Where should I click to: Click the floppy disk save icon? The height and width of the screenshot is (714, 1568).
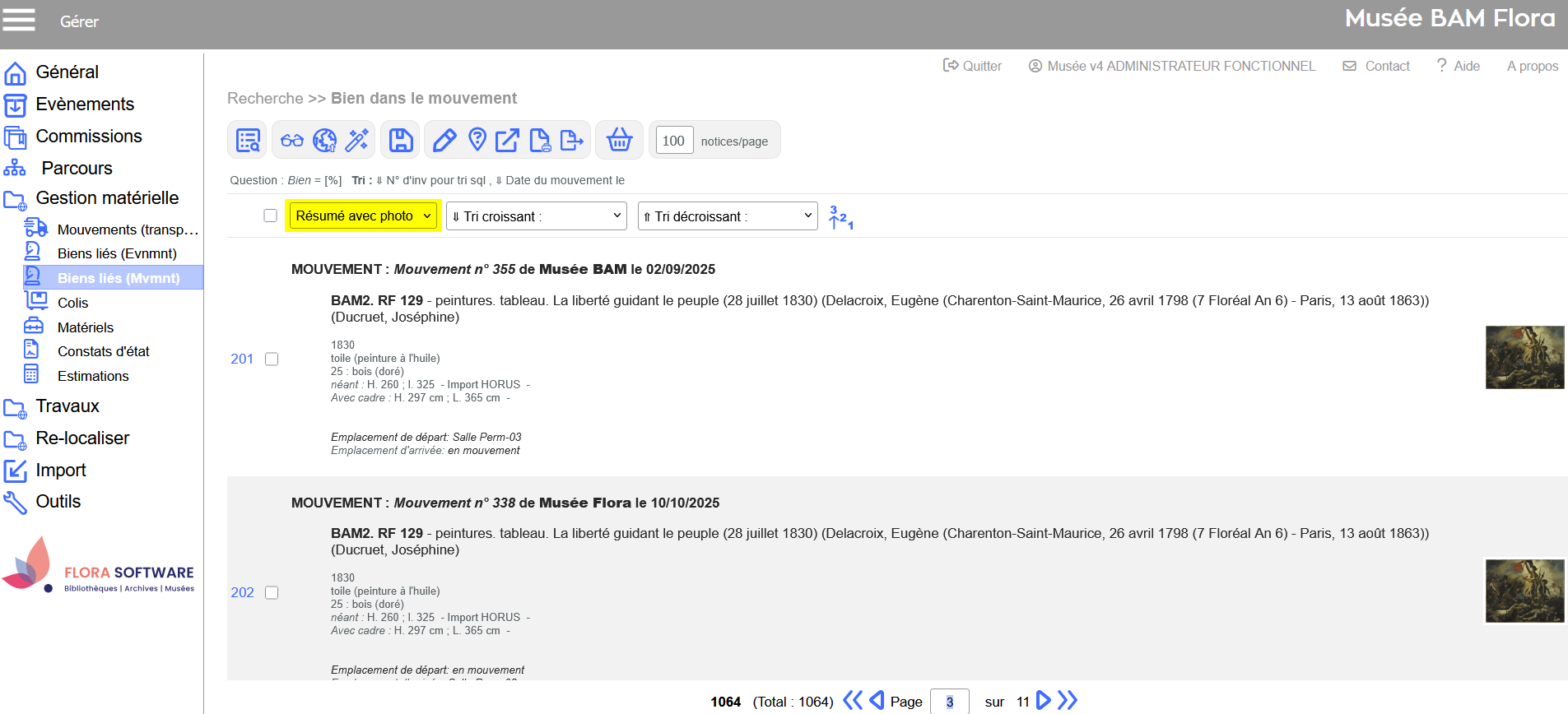[401, 140]
